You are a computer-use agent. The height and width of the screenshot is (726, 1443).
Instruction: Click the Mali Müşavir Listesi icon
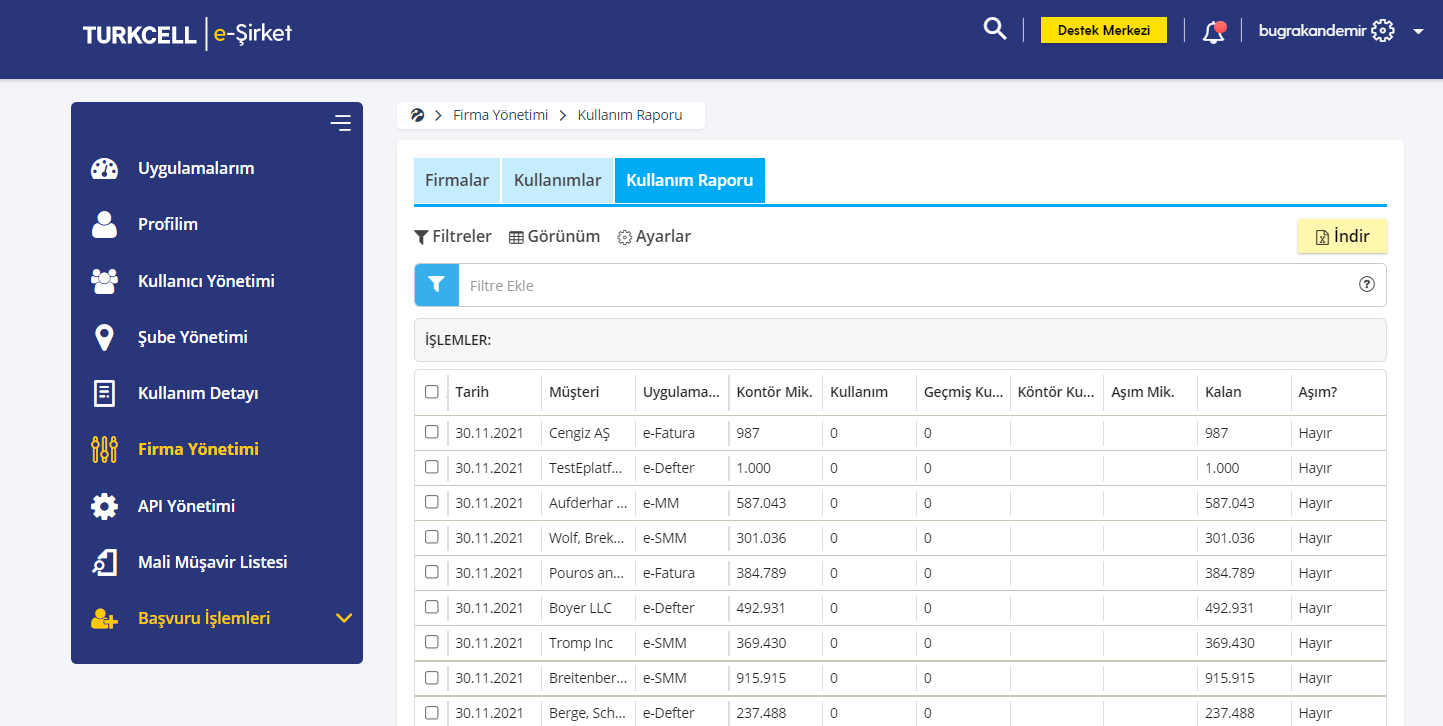point(104,562)
